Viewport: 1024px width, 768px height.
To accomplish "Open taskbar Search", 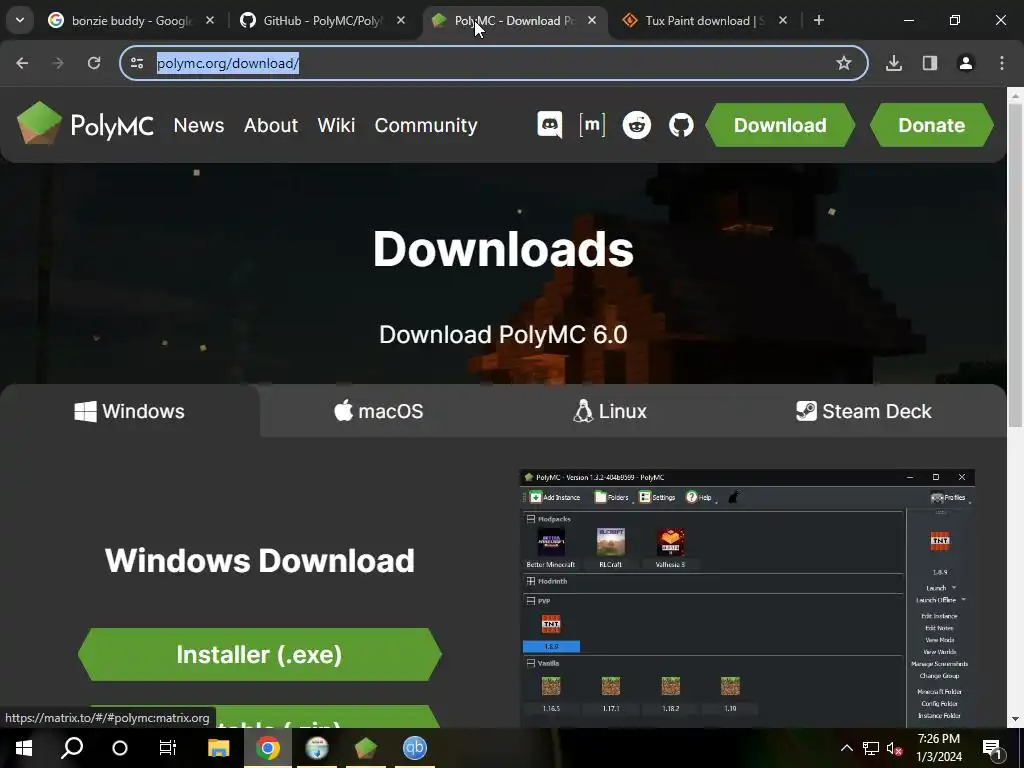I will [72, 747].
